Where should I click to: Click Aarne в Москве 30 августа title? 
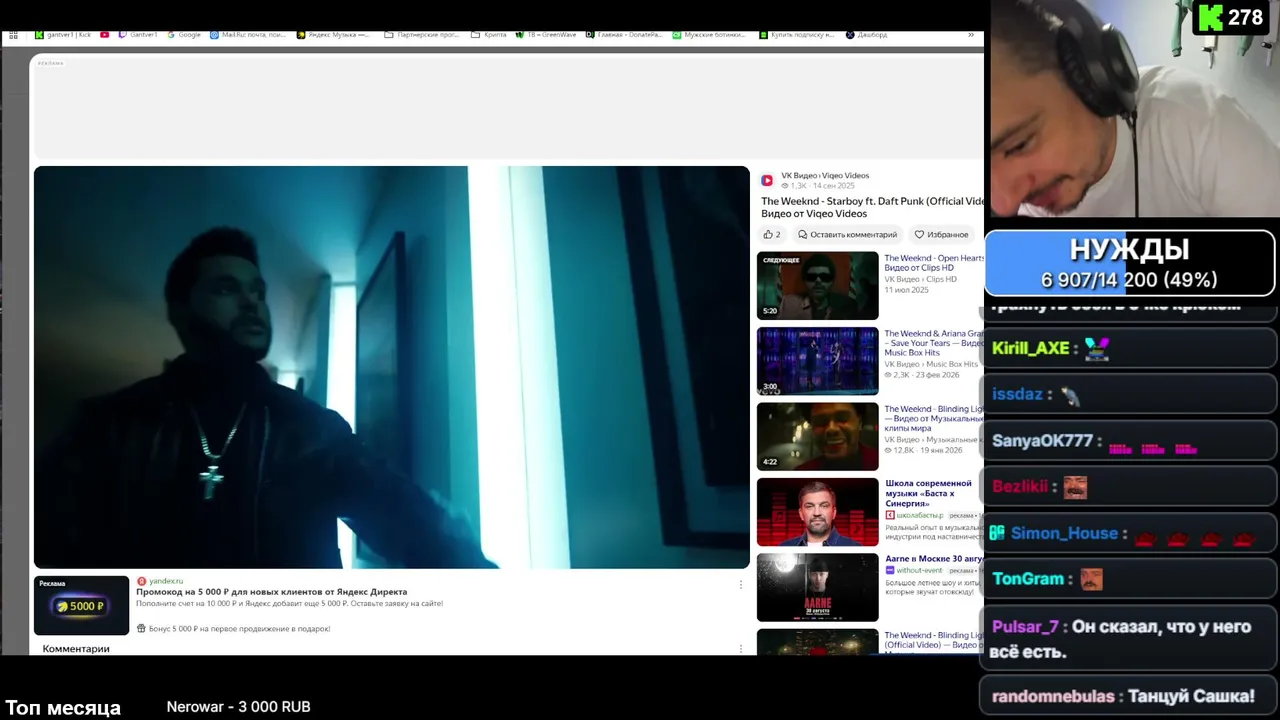click(x=934, y=558)
